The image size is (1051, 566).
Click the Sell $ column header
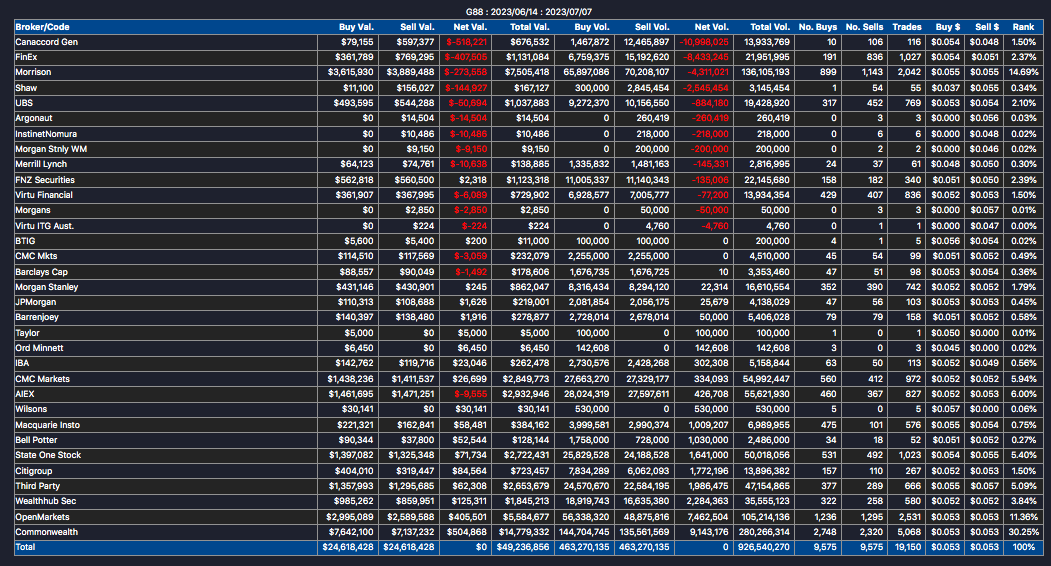click(x=987, y=27)
